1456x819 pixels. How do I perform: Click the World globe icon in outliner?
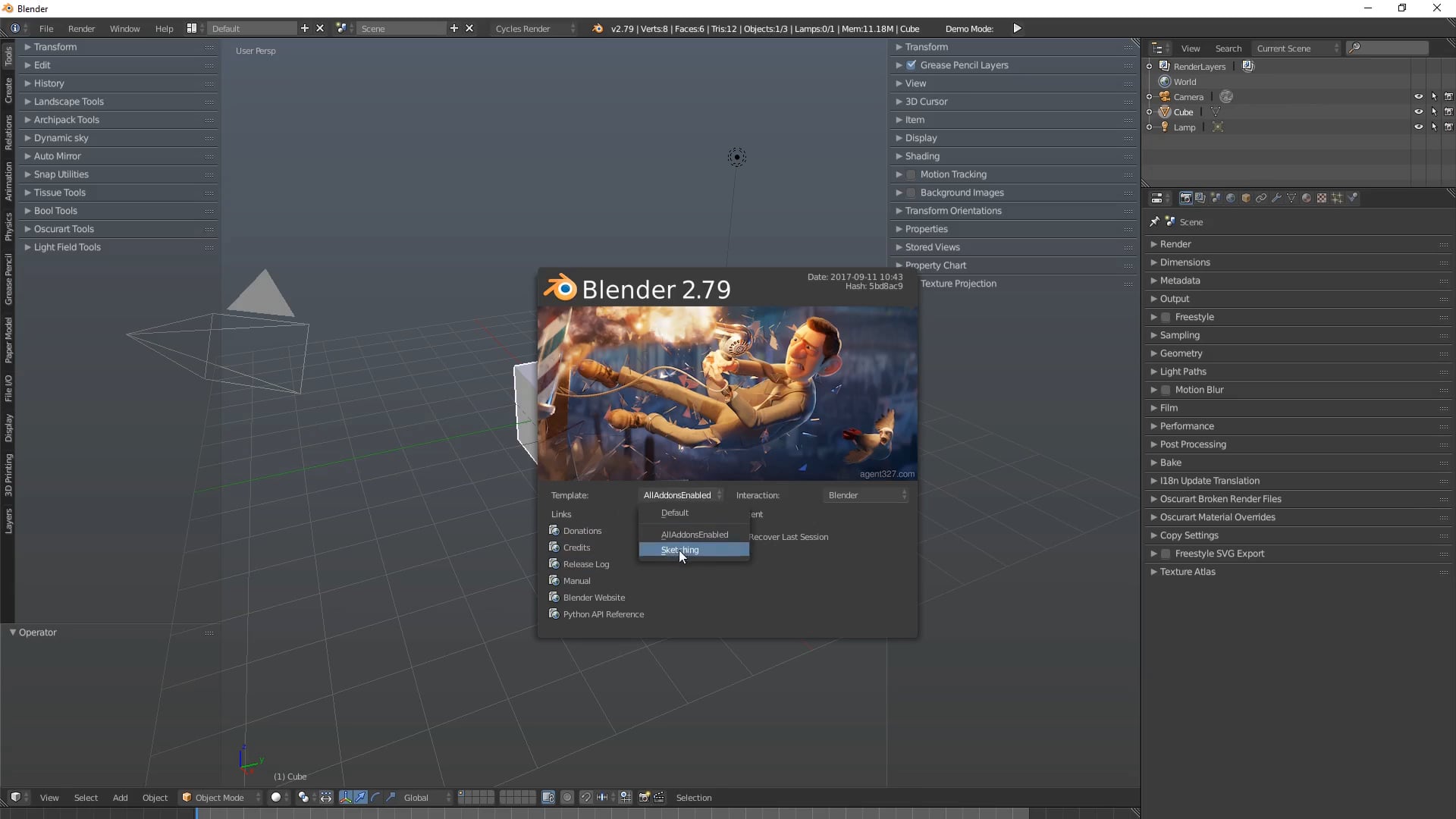pos(1165,81)
